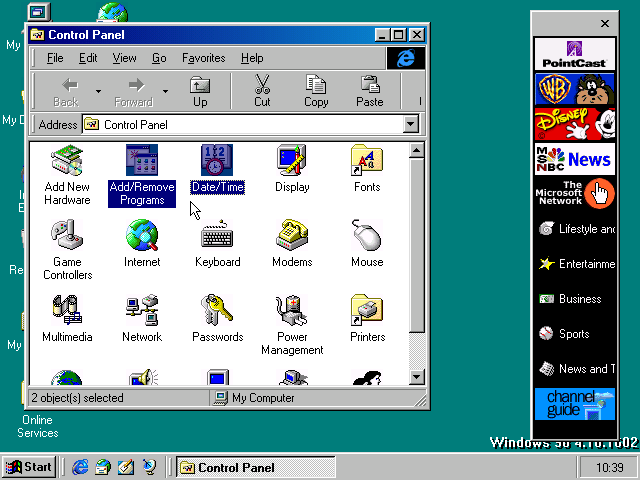Image resolution: width=640 pixels, height=480 pixels.
Task: Open the View menu
Action: pos(124,58)
